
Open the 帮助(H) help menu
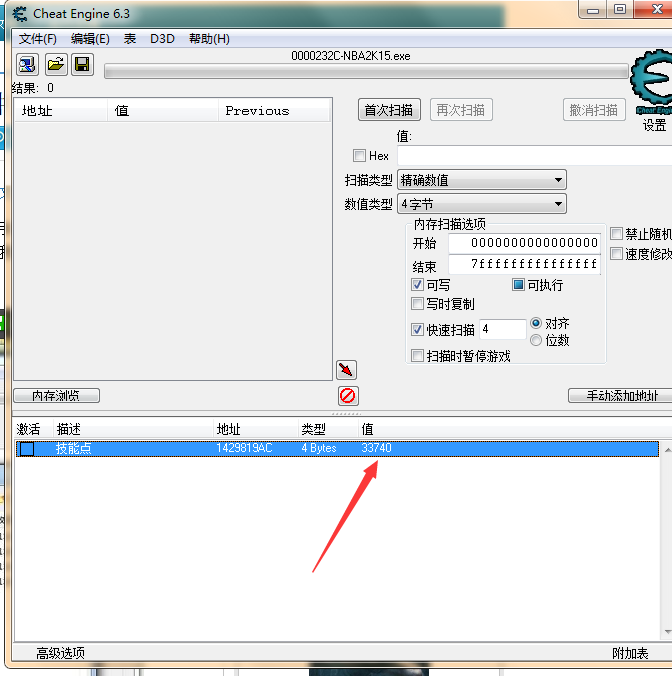click(x=209, y=39)
